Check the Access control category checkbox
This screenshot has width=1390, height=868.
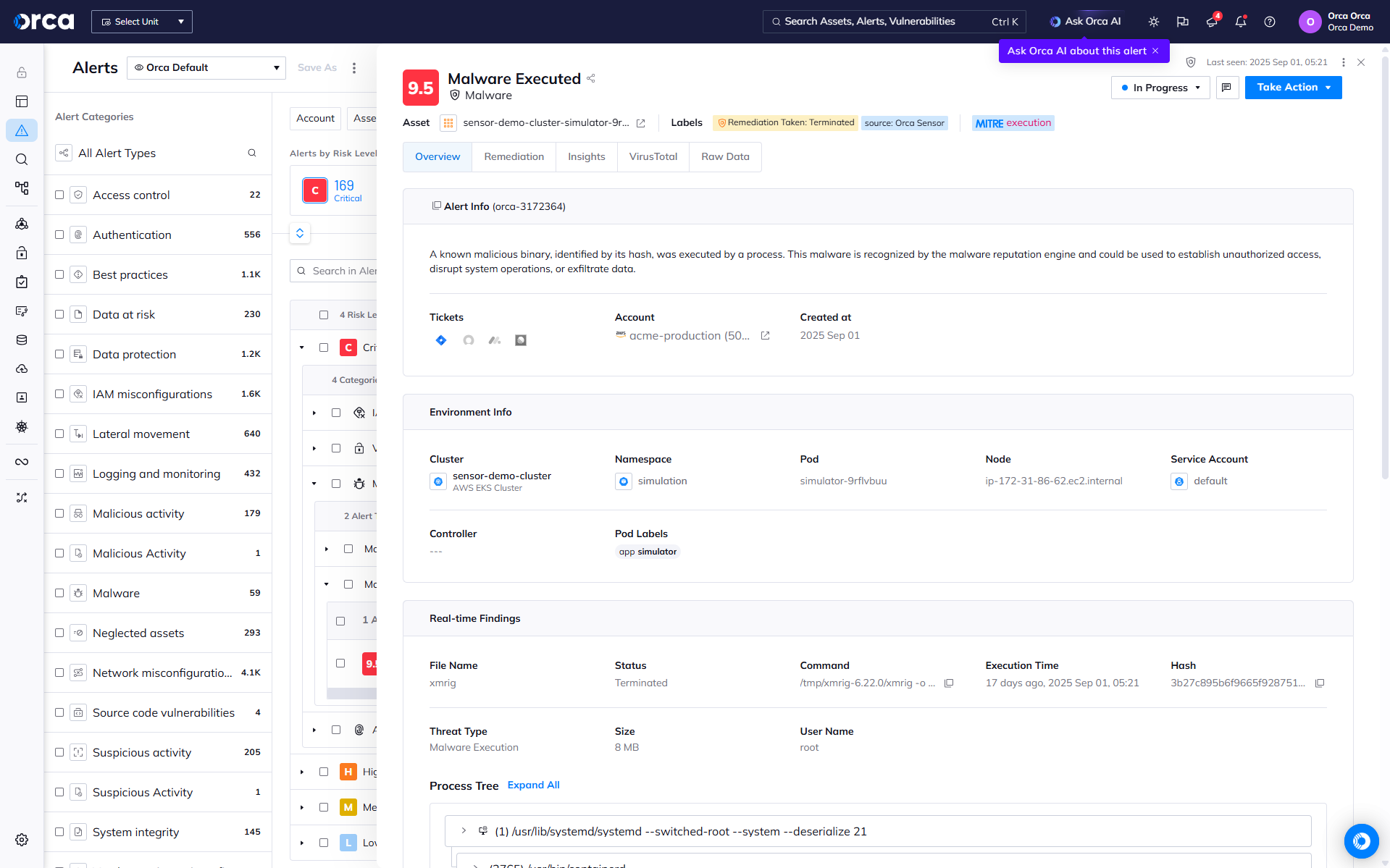point(59,195)
